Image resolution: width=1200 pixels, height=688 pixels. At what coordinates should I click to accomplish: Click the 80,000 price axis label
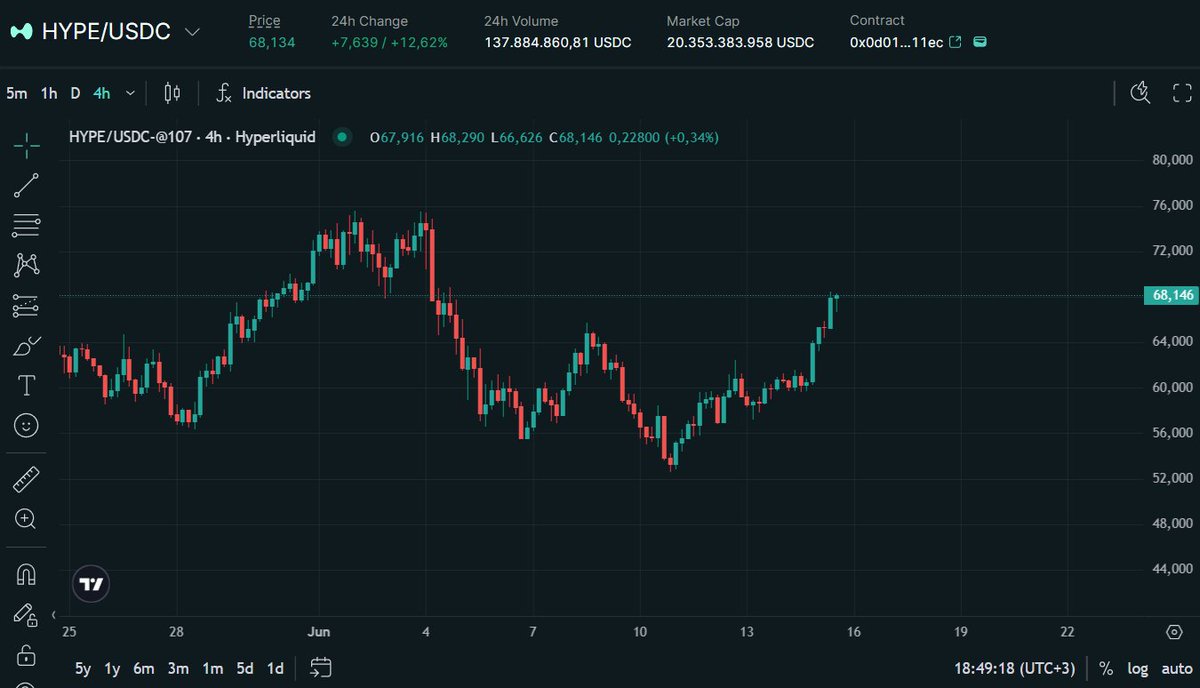(1172, 159)
